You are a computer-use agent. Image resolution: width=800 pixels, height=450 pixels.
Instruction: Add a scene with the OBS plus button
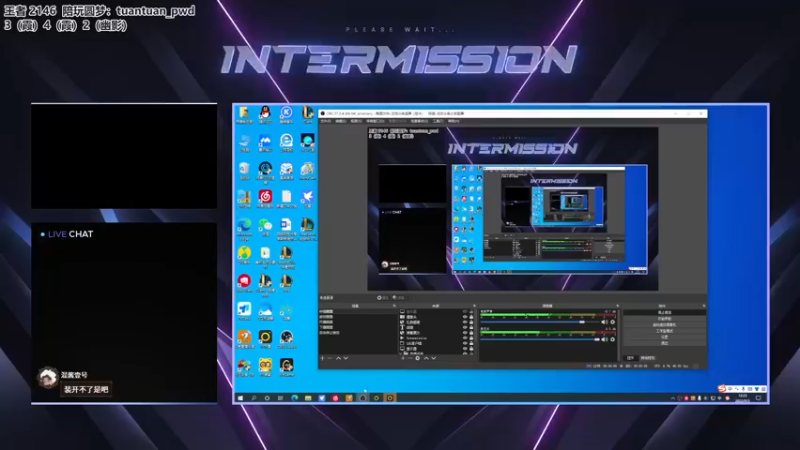[322, 358]
